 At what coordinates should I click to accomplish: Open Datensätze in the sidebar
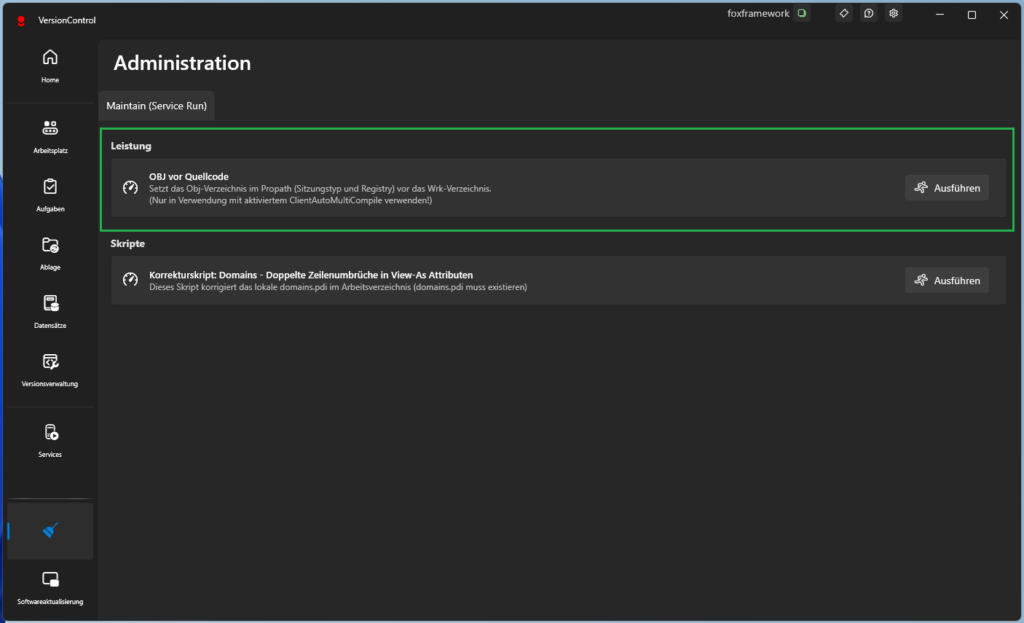point(50,309)
